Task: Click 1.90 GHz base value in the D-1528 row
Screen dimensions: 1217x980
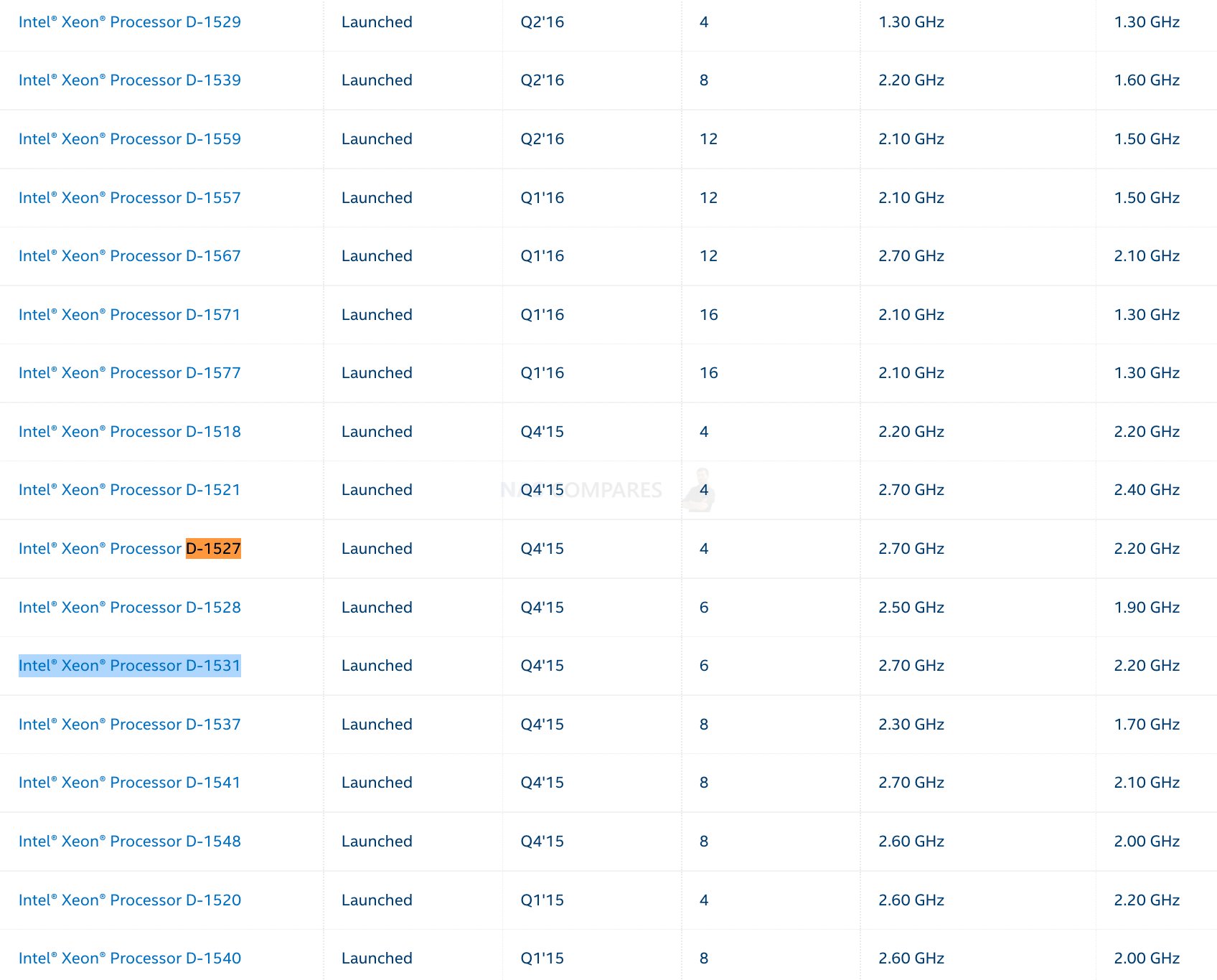Action: [1147, 608]
